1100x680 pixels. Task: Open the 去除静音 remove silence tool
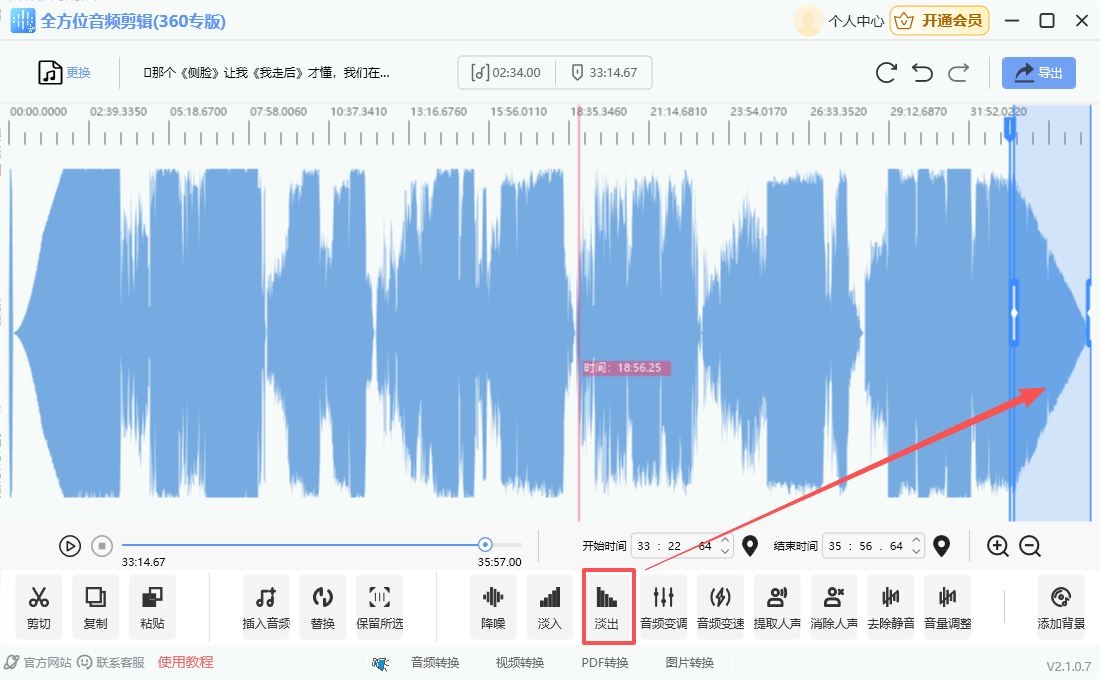click(890, 606)
